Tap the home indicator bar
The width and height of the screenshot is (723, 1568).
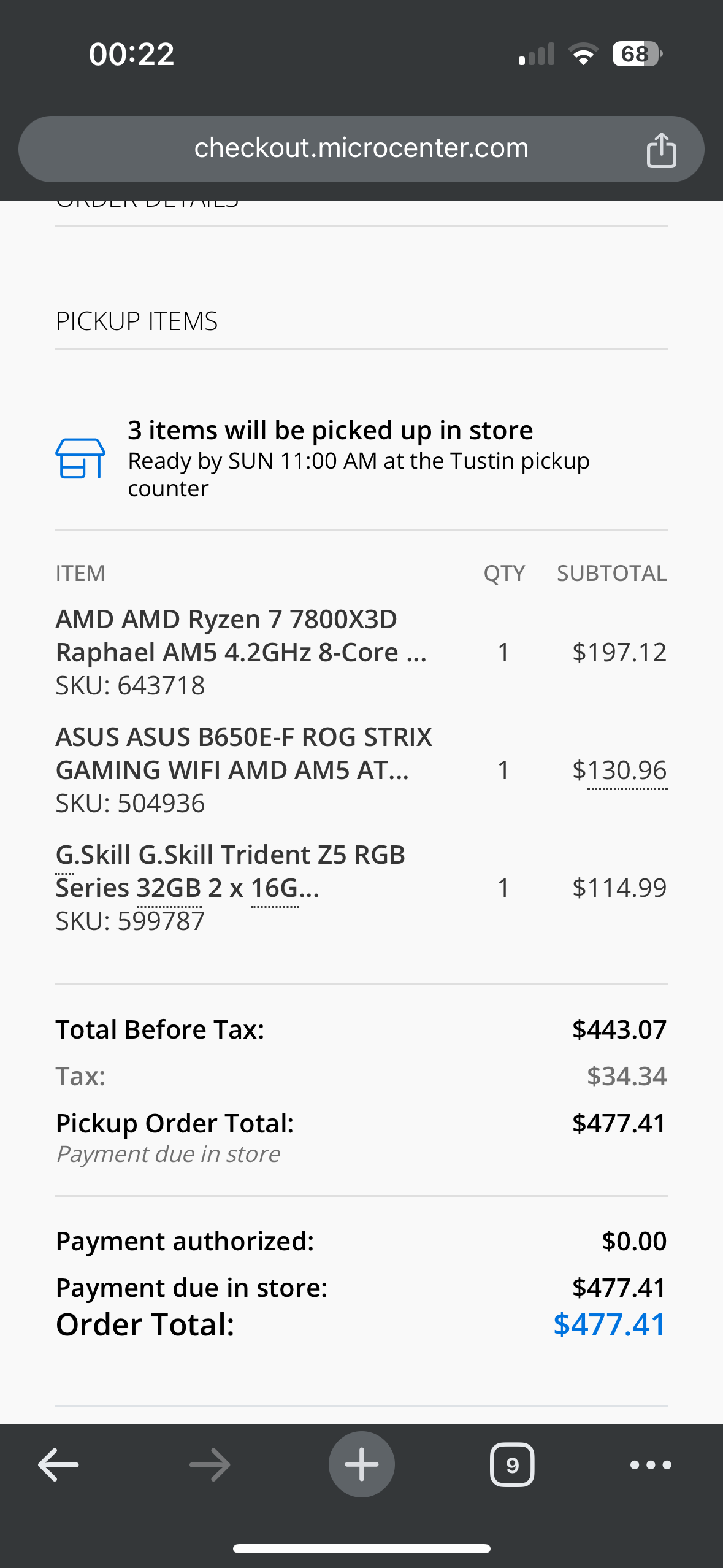click(x=361, y=1548)
